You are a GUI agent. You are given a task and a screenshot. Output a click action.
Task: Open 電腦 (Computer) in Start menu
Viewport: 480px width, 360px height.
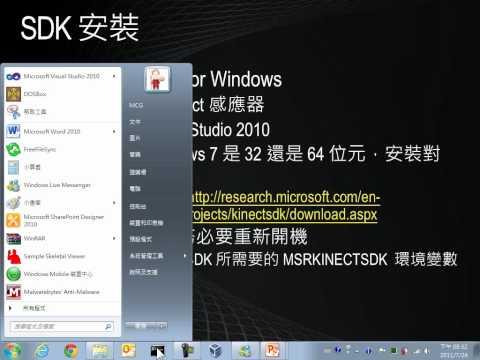[x=135, y=189]
